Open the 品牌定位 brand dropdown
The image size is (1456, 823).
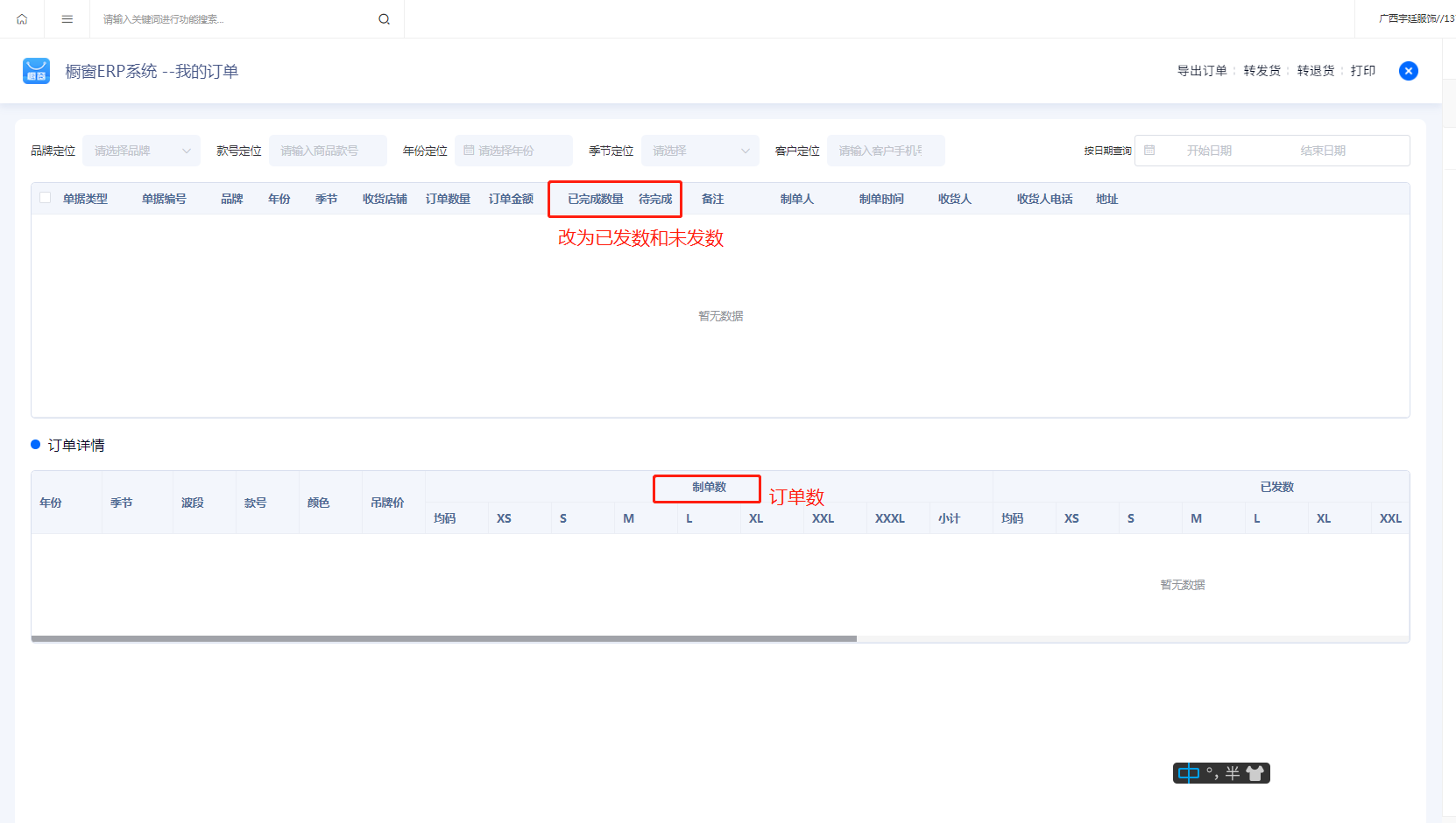click(x=141, y=151)
